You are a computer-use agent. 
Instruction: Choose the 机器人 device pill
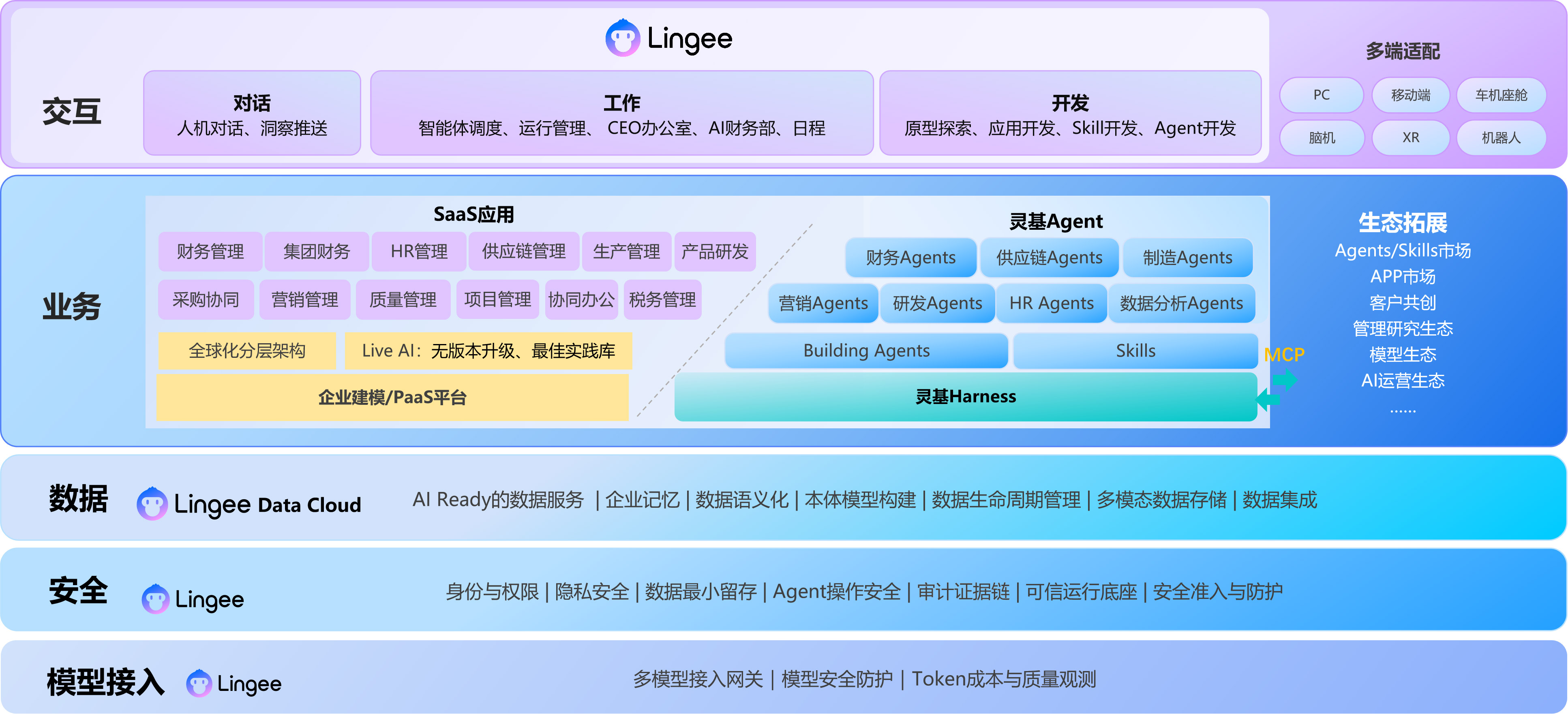(1501, 138)
